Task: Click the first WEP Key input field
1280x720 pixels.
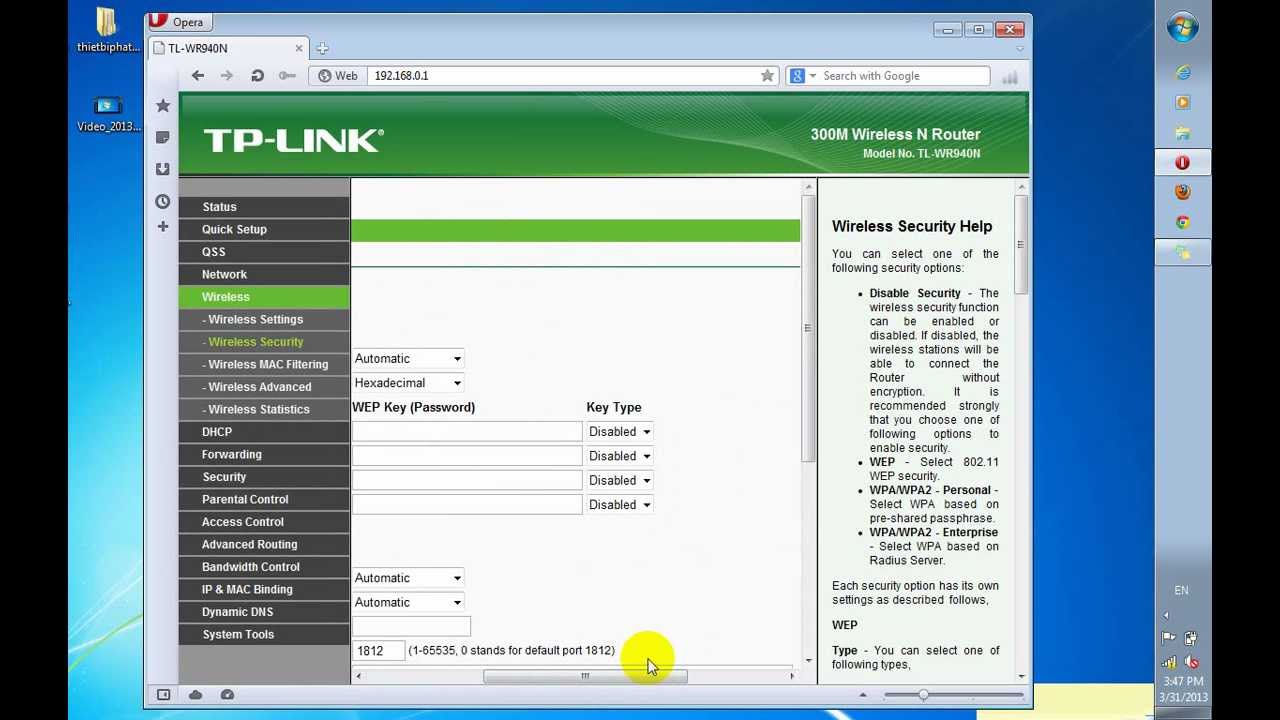Action: 467,432
